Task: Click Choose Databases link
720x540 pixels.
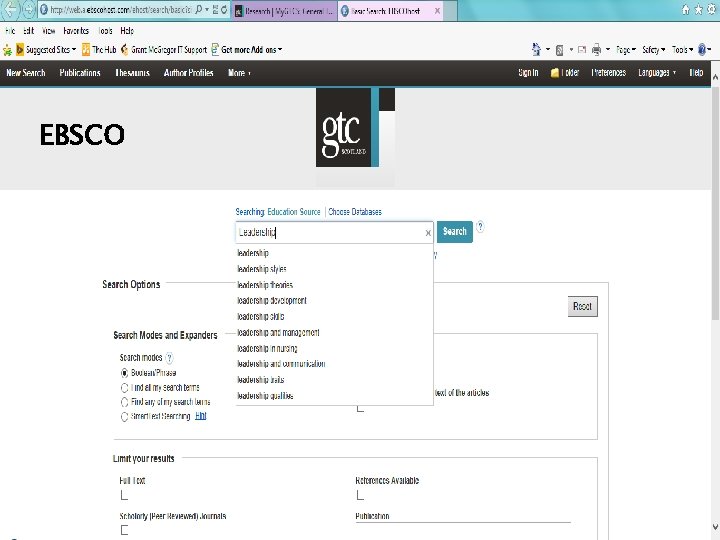Action: tap(354, 212)
